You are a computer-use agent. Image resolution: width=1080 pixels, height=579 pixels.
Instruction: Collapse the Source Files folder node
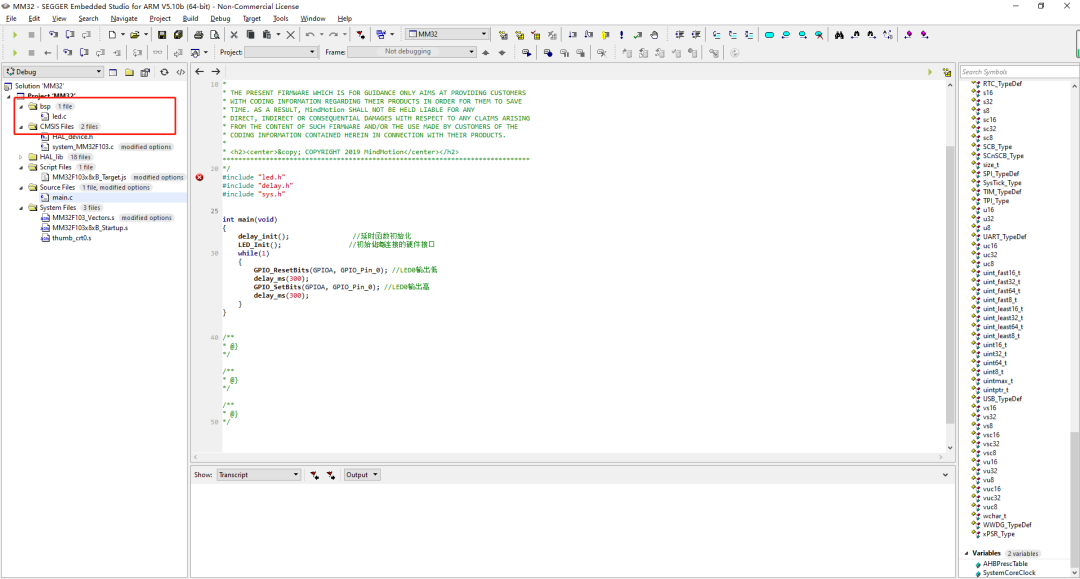(x=21, y=187)
